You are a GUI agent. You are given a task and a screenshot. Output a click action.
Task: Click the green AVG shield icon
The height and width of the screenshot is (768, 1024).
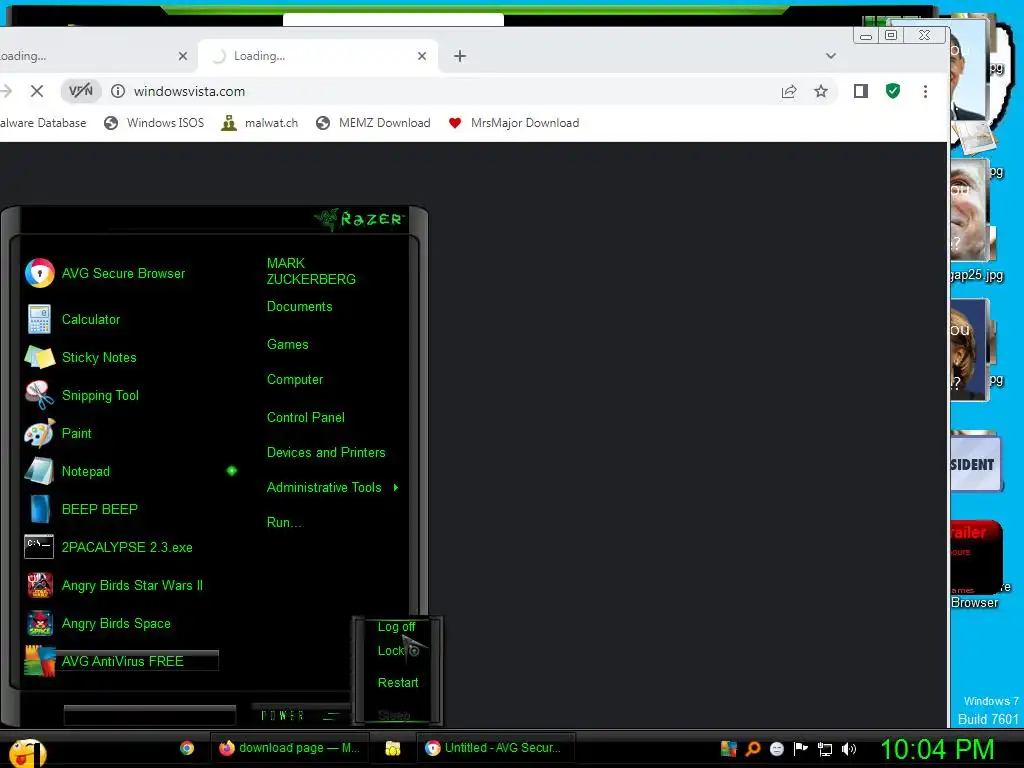893,91
